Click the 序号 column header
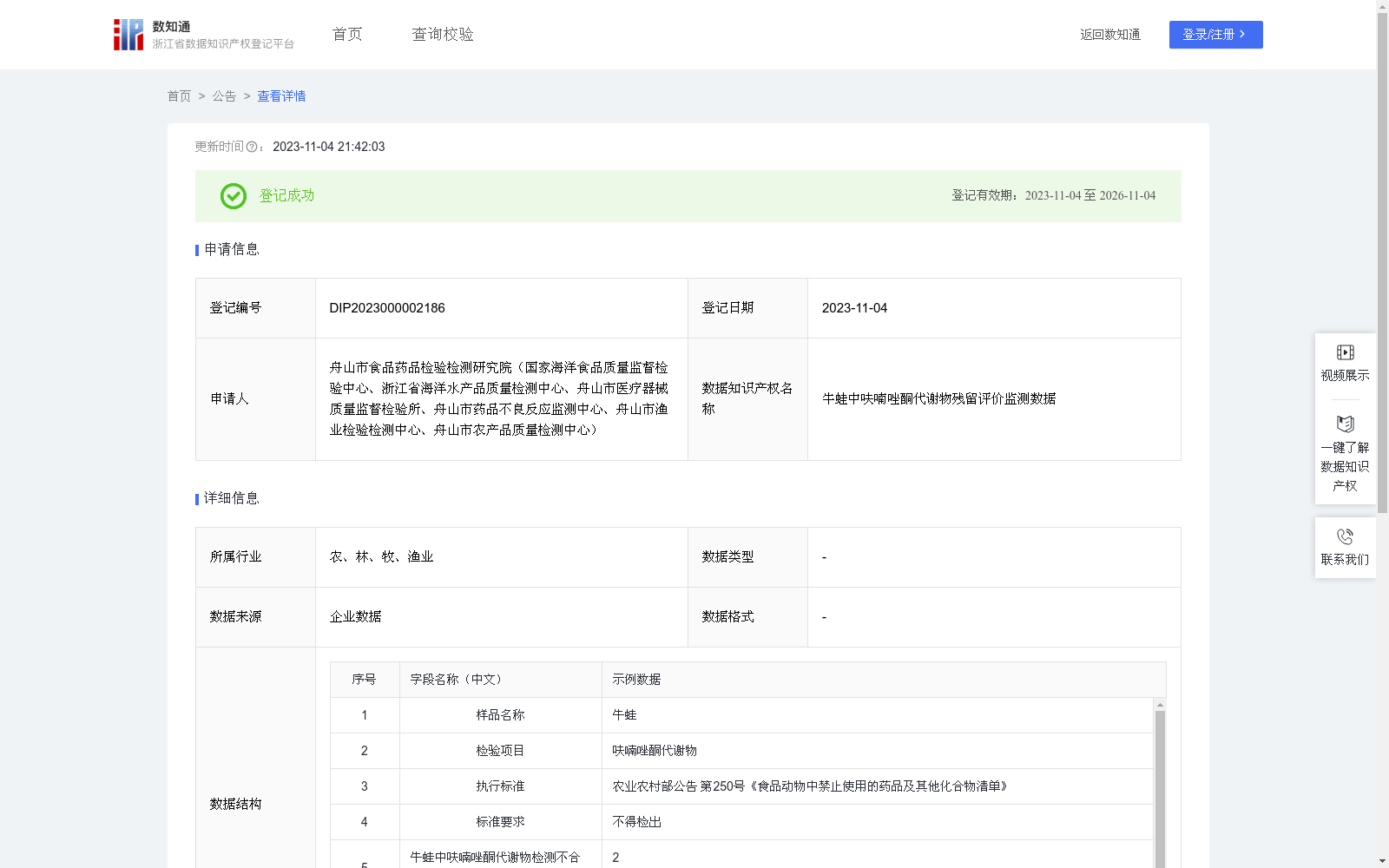The image size is (1389, 868). tap(364, 680)
